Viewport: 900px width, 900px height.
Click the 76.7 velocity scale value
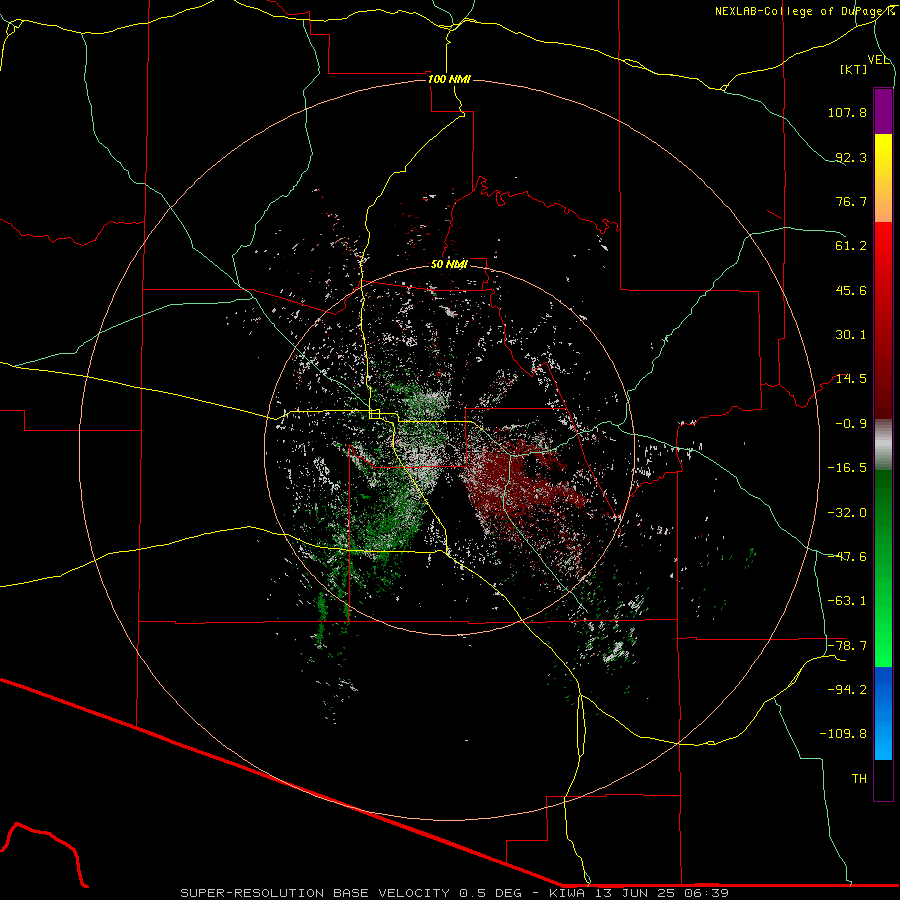pos(851,201)
